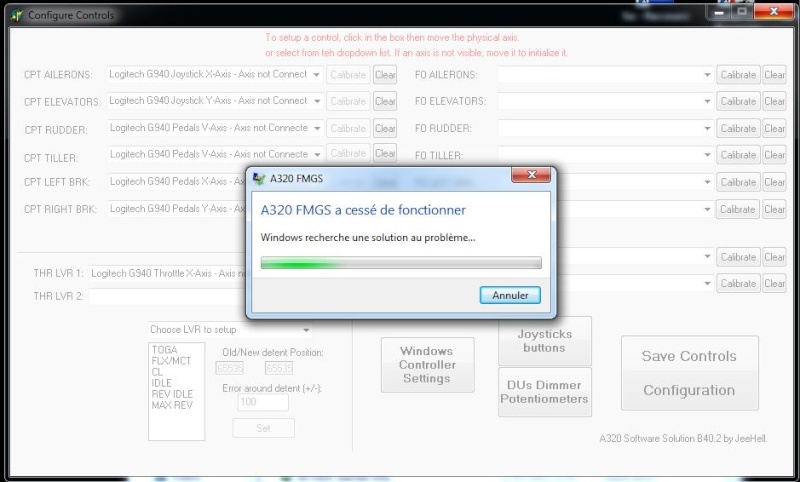Minimize the Configure Controls window
The image size is (800, 482).
pos(719,11)
